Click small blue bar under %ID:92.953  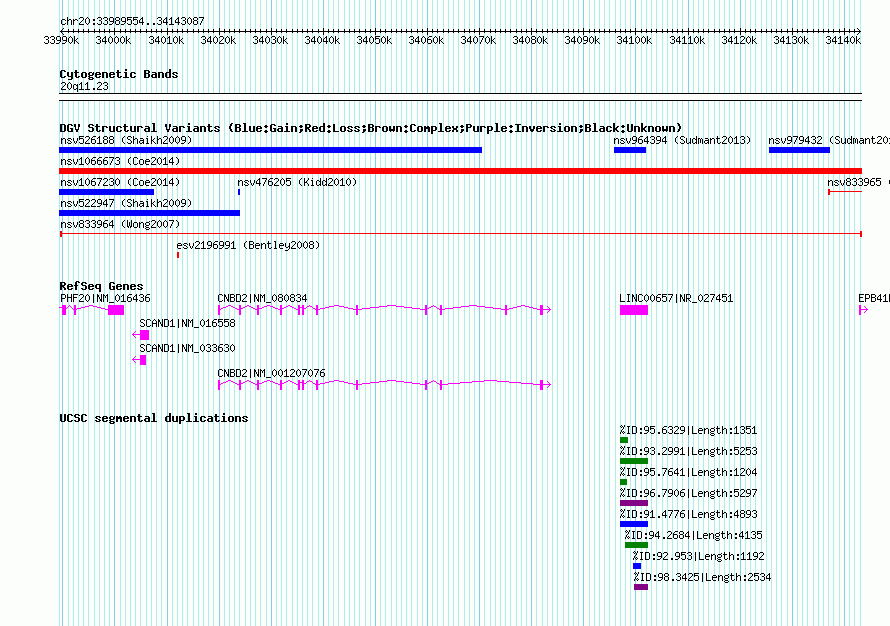637,566
